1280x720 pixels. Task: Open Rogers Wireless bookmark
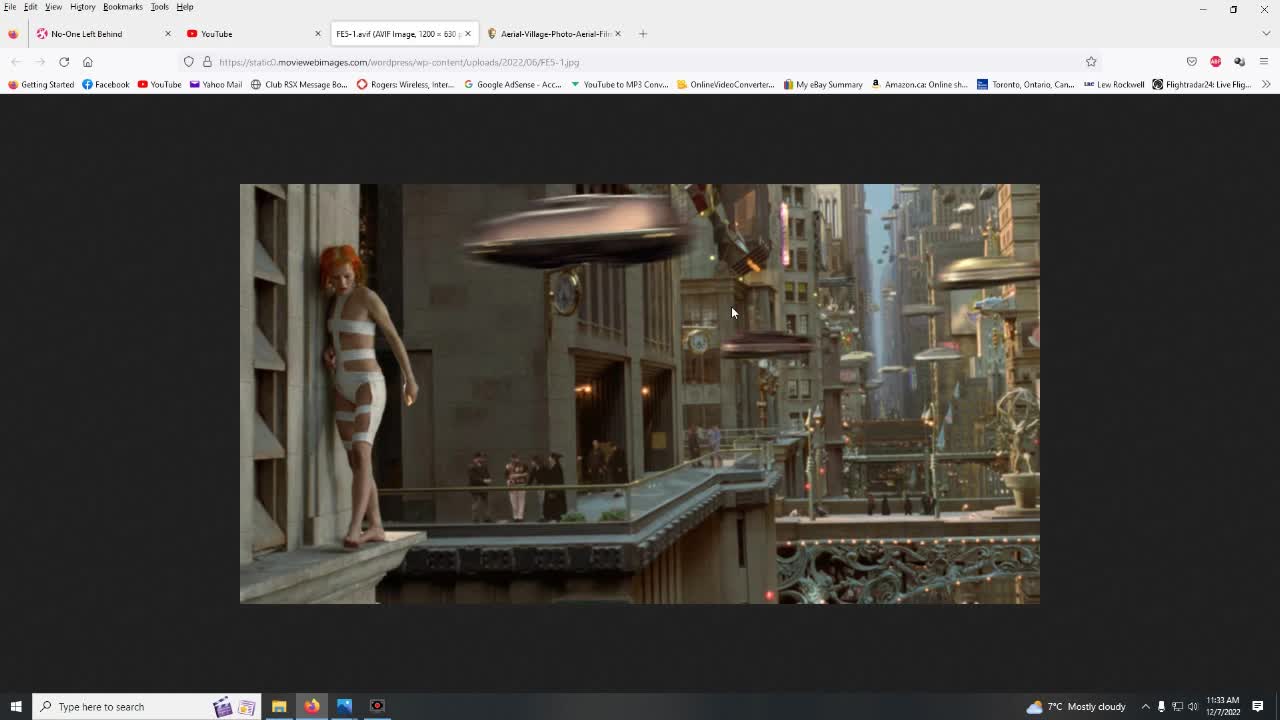click(x=405, y=85)
